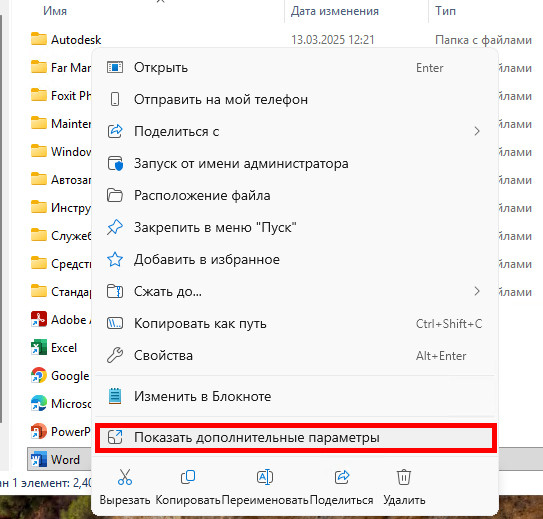This screenshot has width=543, height=519.
Task: Select the Foxit folder row
Action: (x=61, y=96)
